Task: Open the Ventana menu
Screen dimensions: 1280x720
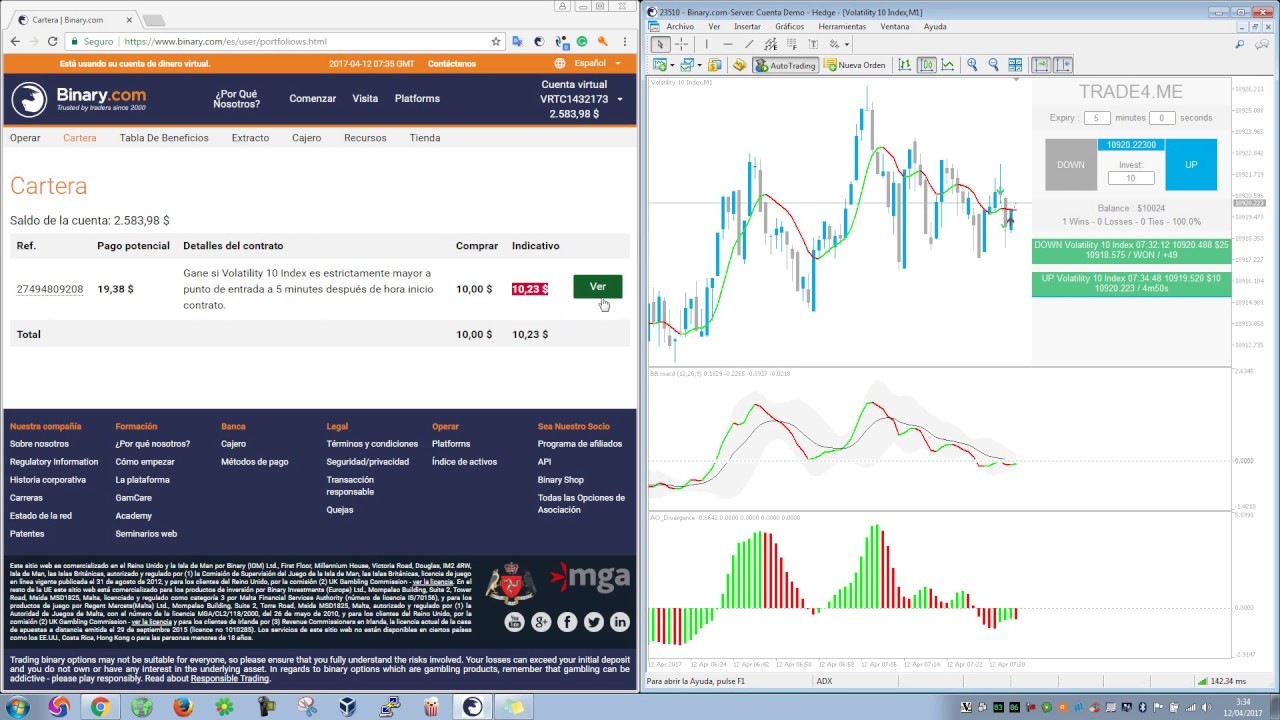Action: coord(895,27)
